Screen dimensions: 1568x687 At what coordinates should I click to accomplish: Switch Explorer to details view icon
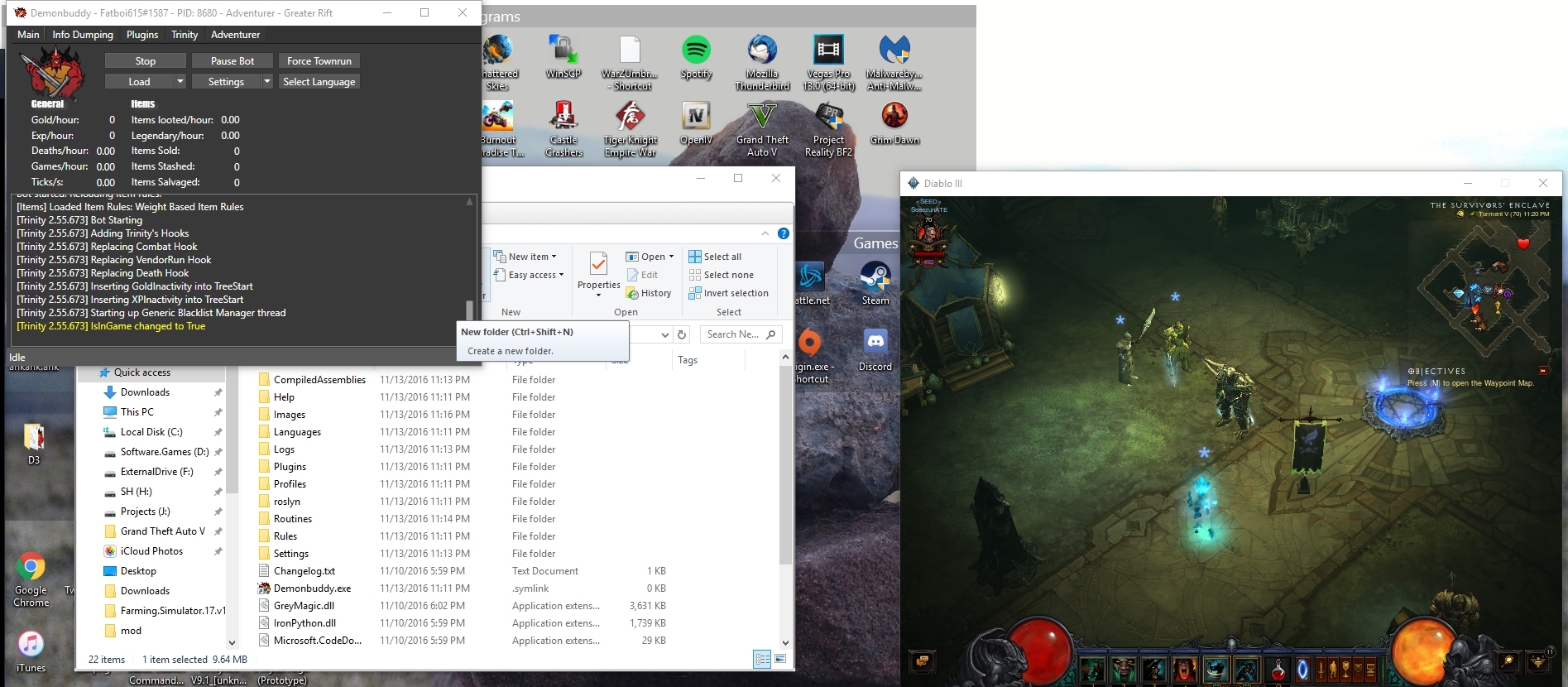[x=762, y=659]
